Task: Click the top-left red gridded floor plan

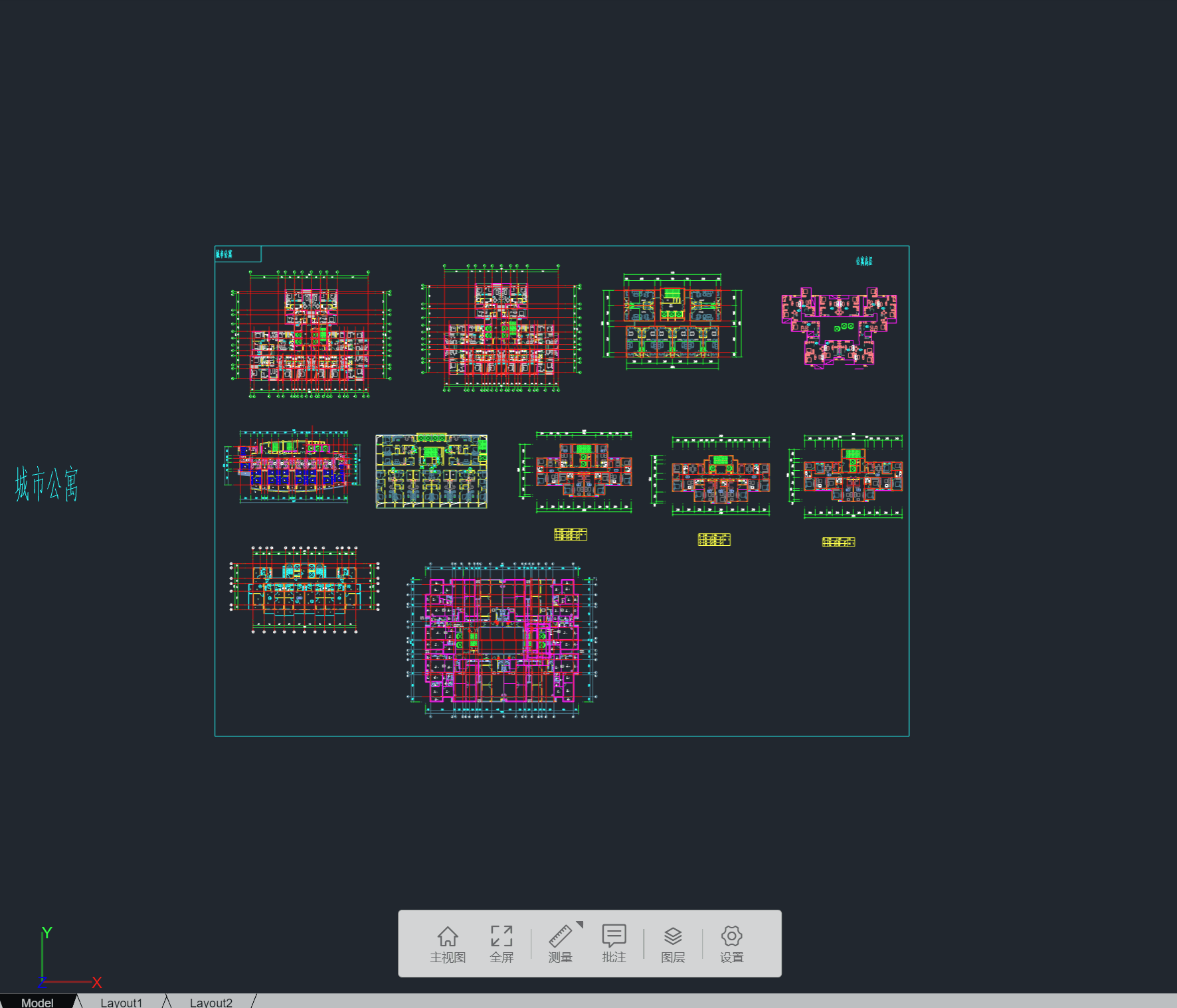Action: (310, 335)
